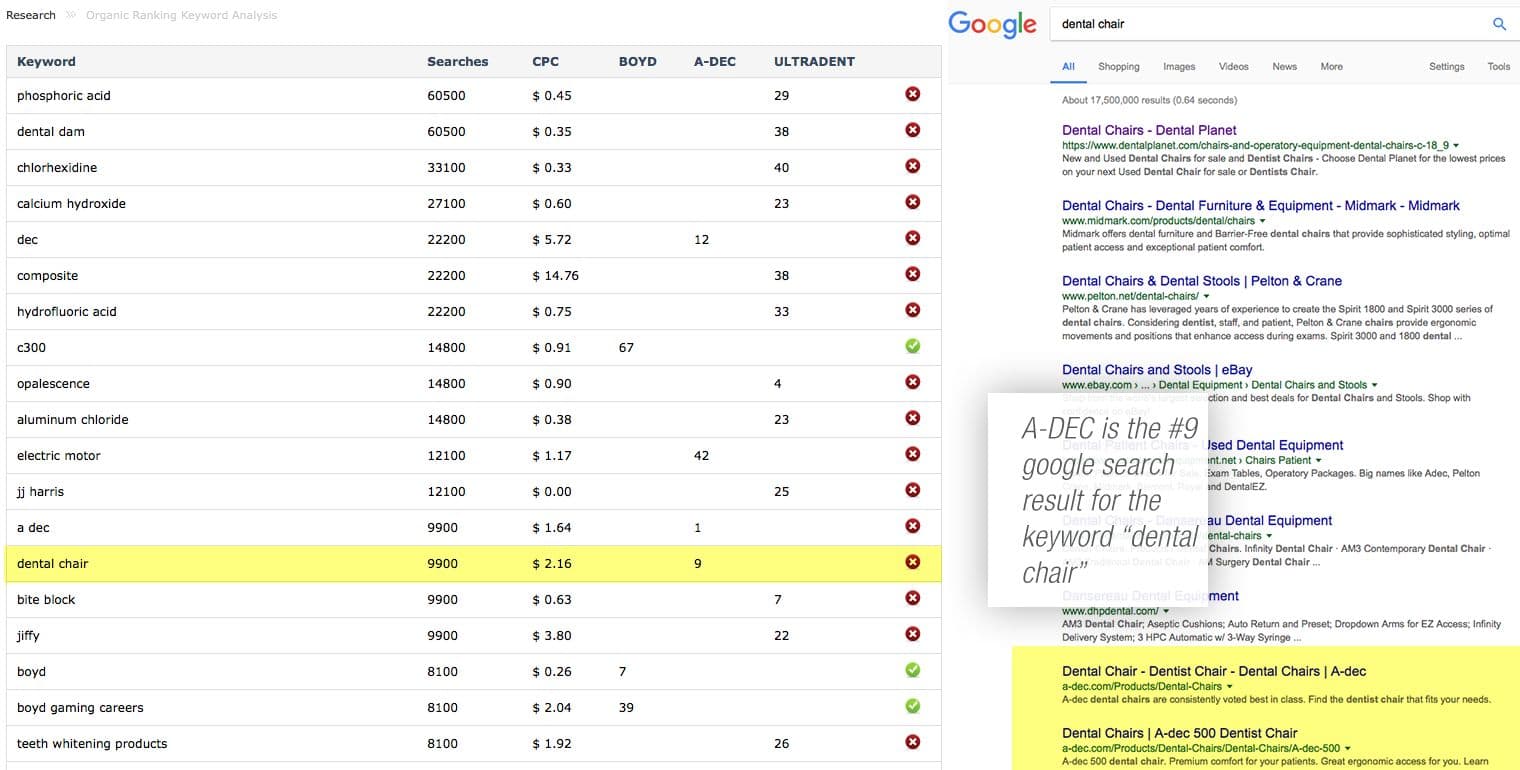
Task: Open the midmark.com URL dropdown arrow
Action: [1262, 221]
